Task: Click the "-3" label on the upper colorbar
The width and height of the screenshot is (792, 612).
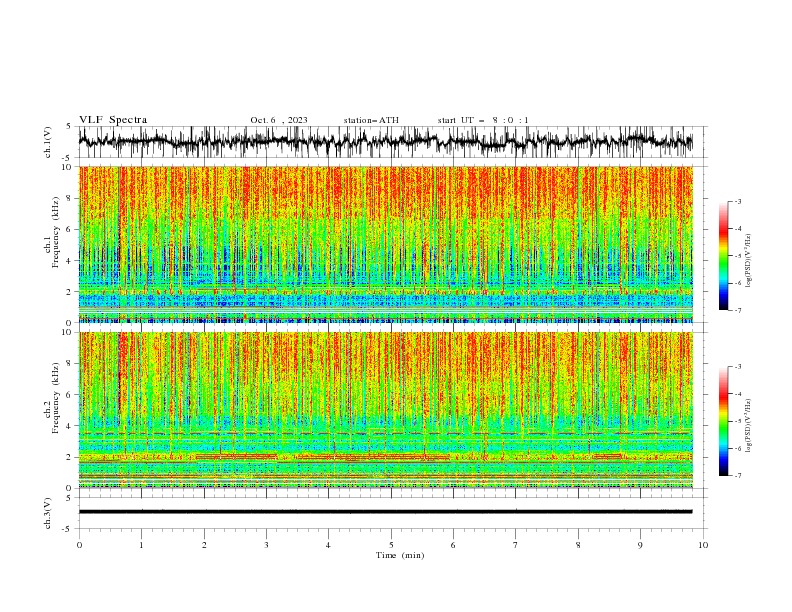Action: click(x=737, y=201)
